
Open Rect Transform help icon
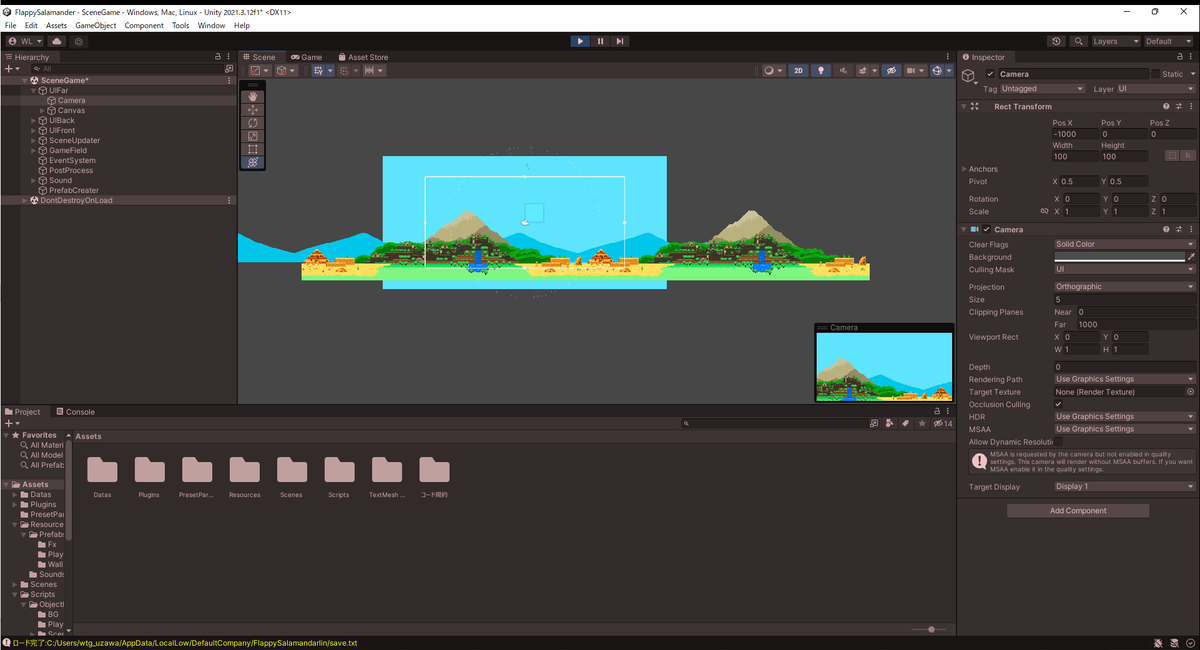[1166, 106]
